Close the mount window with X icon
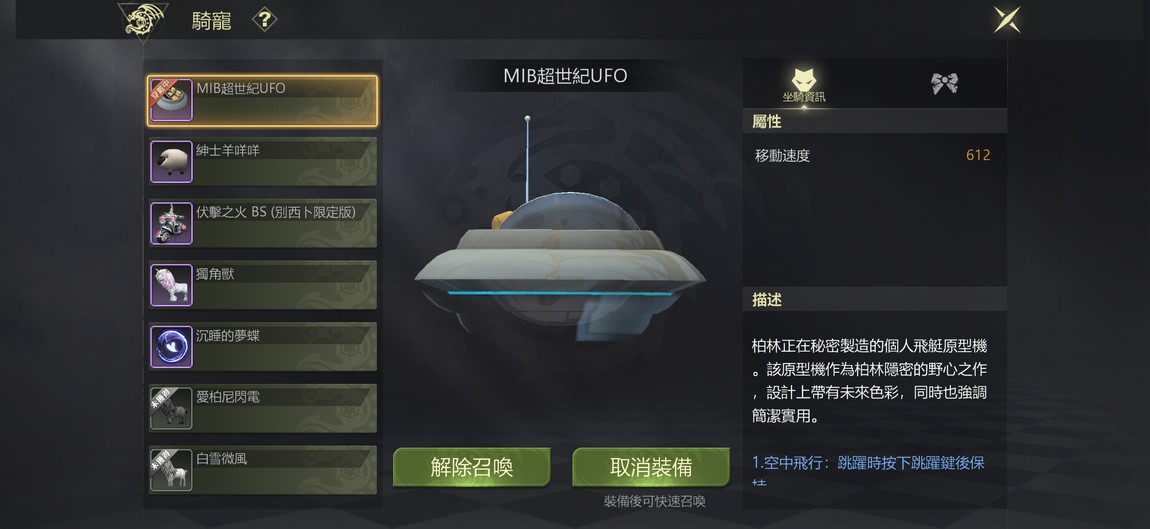The height and width of the screenshot is (529, 1150). click(x=1006, y=20)
